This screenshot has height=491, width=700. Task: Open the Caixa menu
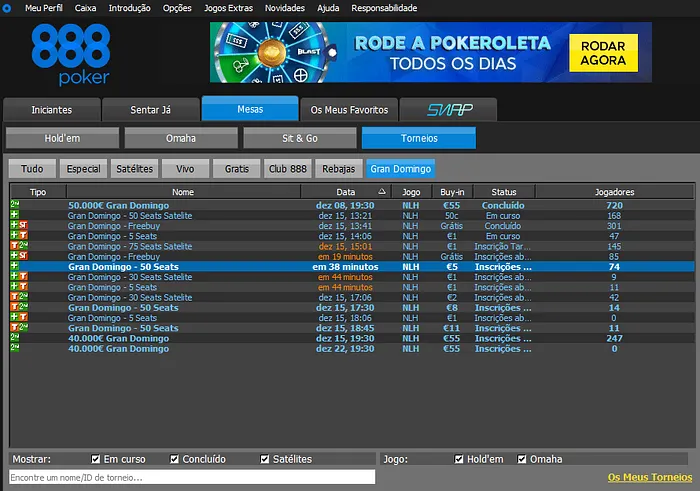(85, 8)
